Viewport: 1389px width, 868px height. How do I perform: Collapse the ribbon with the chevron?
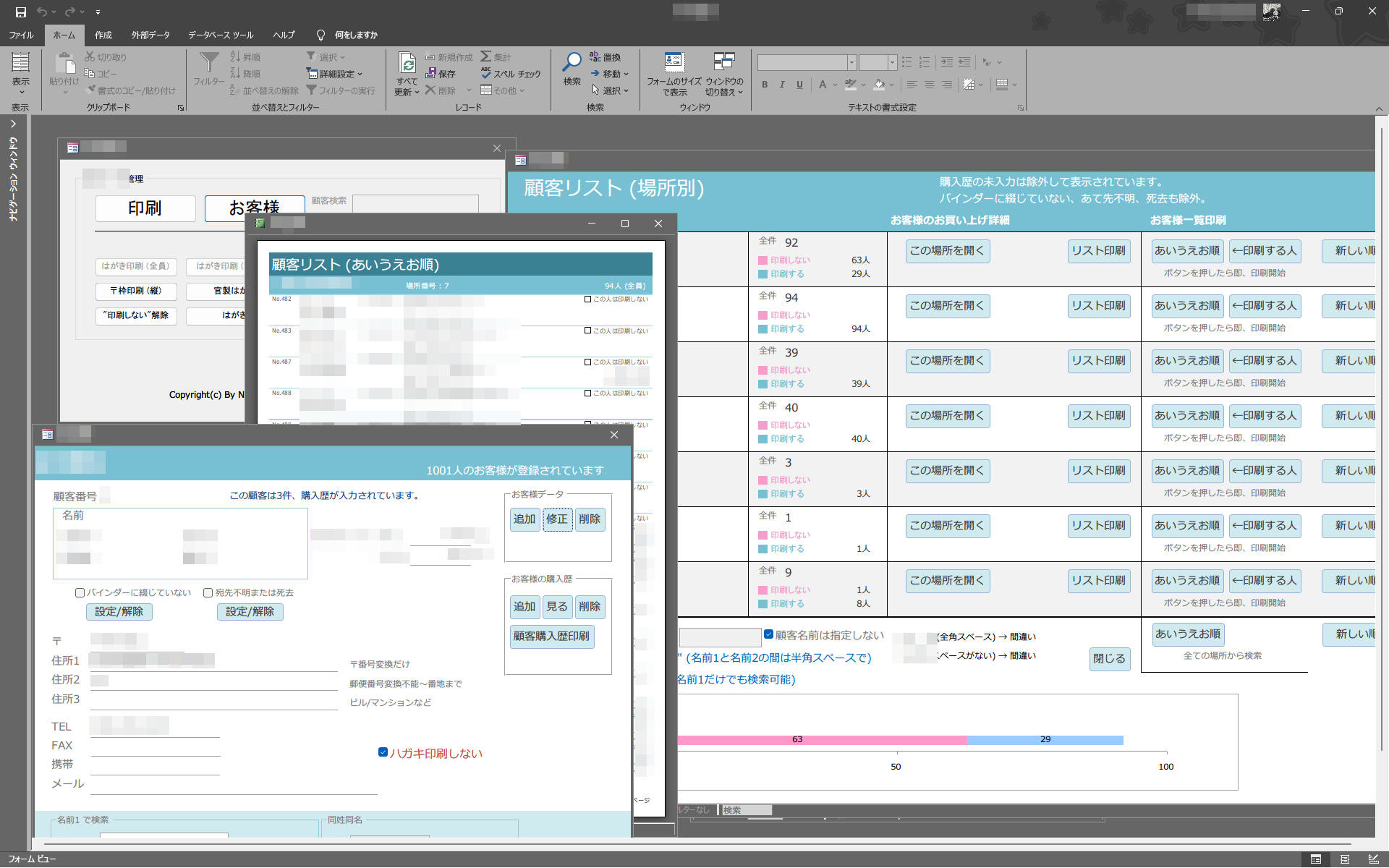[1379, 109]
